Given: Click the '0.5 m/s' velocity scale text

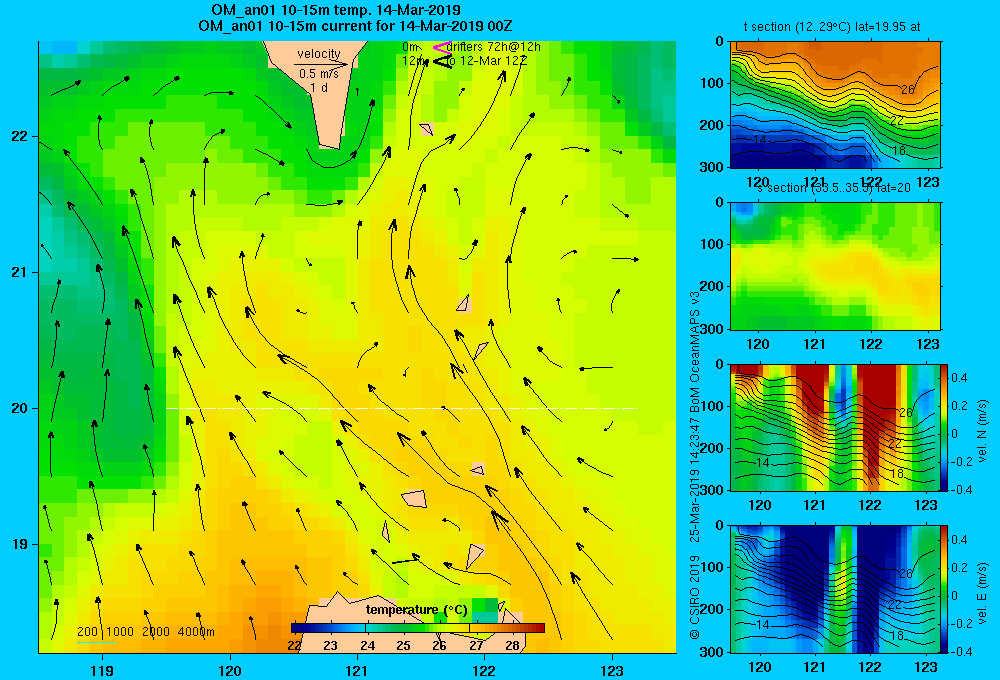Looking at the screenshot, I should [319, 74].
